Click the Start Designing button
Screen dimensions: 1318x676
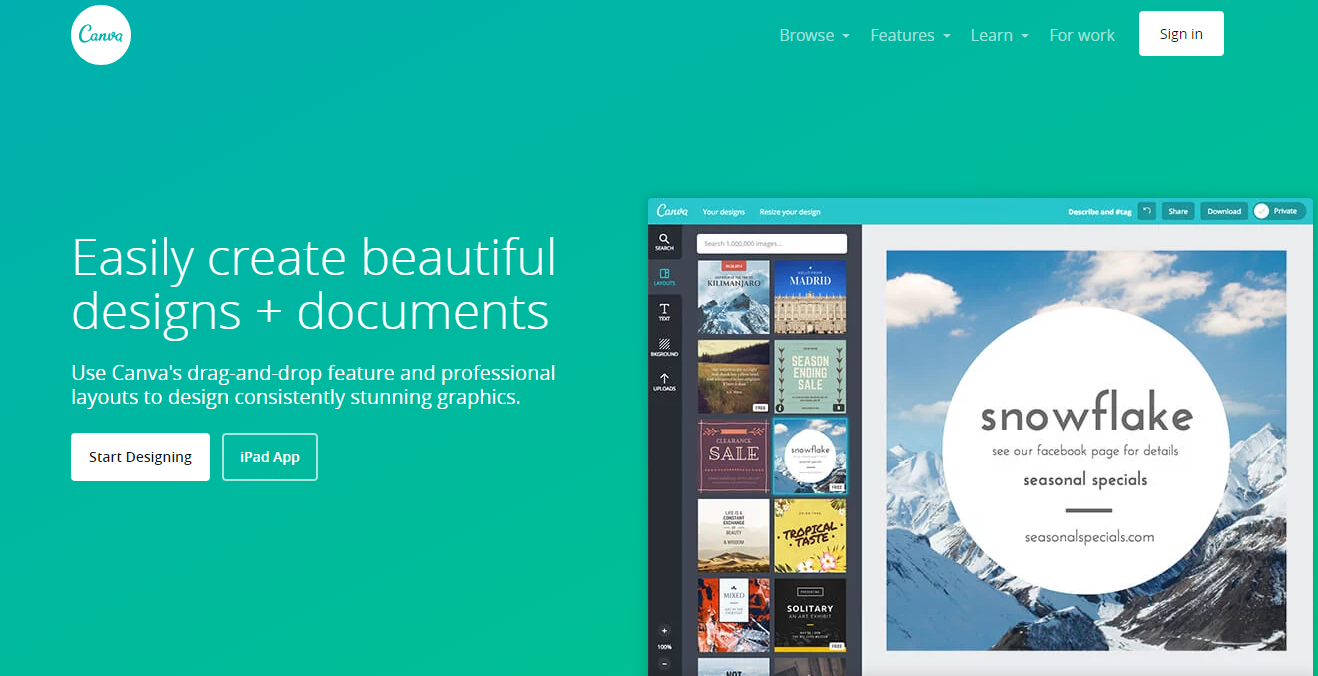(x=140, y=457)
